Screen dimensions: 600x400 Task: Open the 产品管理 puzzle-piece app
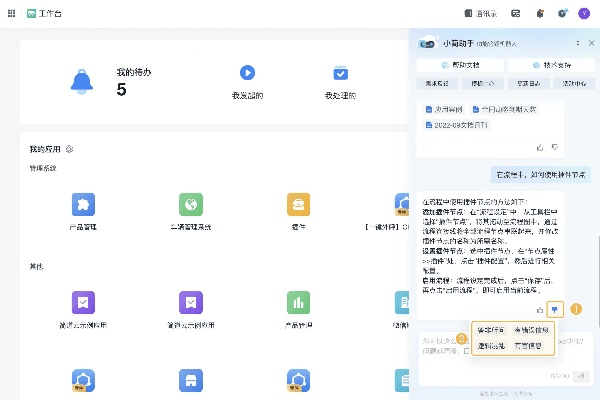[83, 204]
